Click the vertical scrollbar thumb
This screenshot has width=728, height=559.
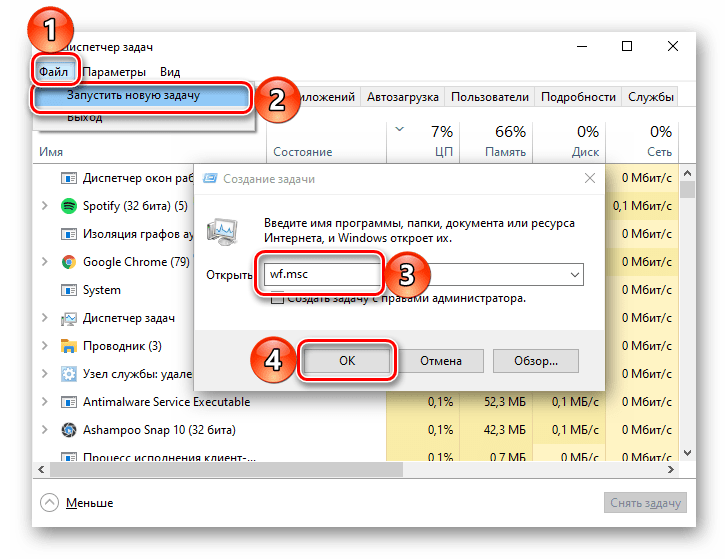click(688, 190)
